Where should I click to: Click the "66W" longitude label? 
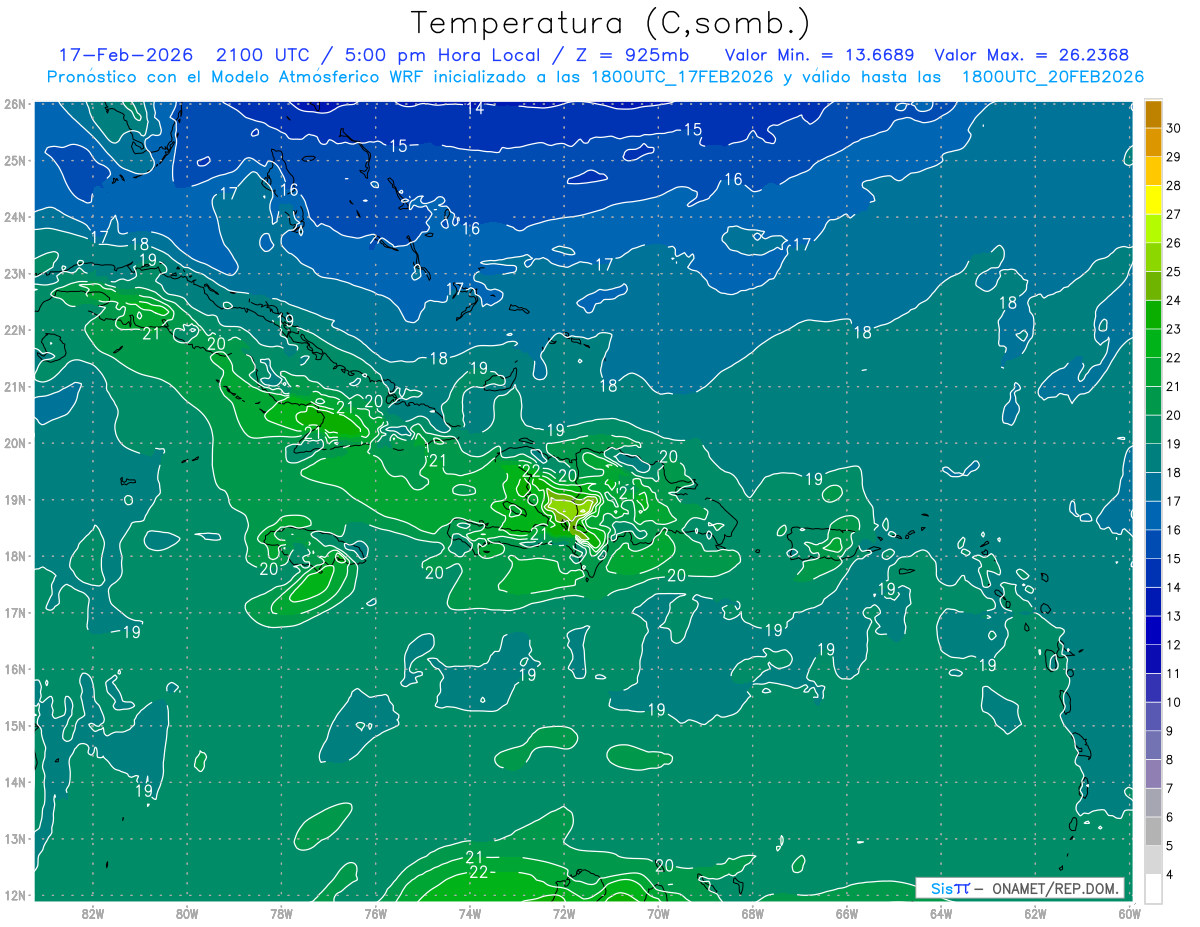847,914
